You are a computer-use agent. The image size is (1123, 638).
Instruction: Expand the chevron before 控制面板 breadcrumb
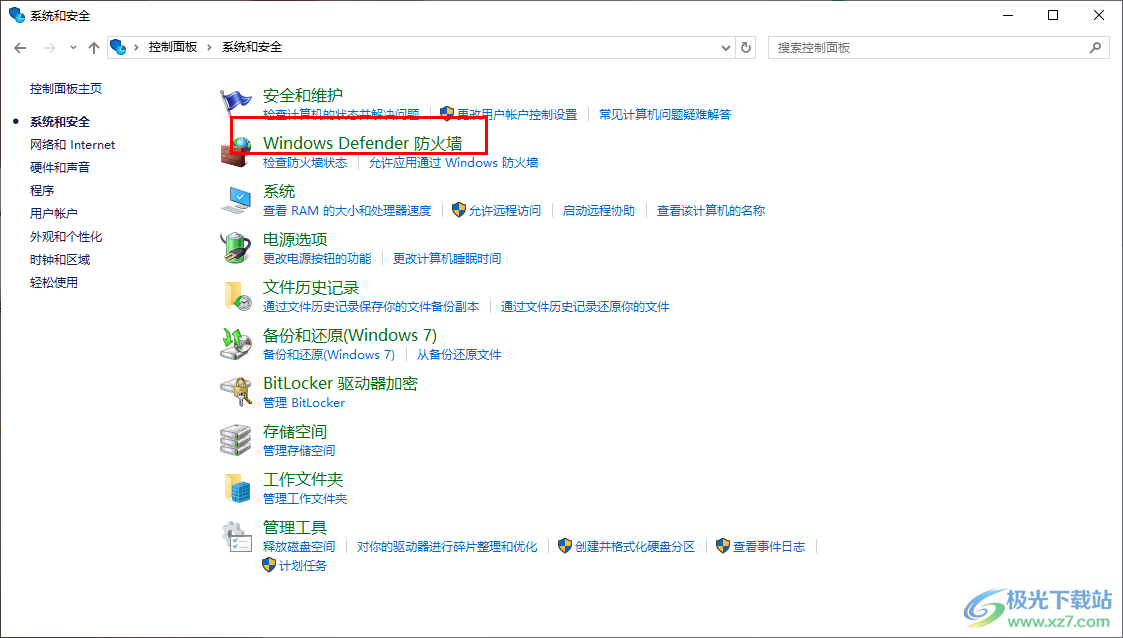click(x=136, y=47)
